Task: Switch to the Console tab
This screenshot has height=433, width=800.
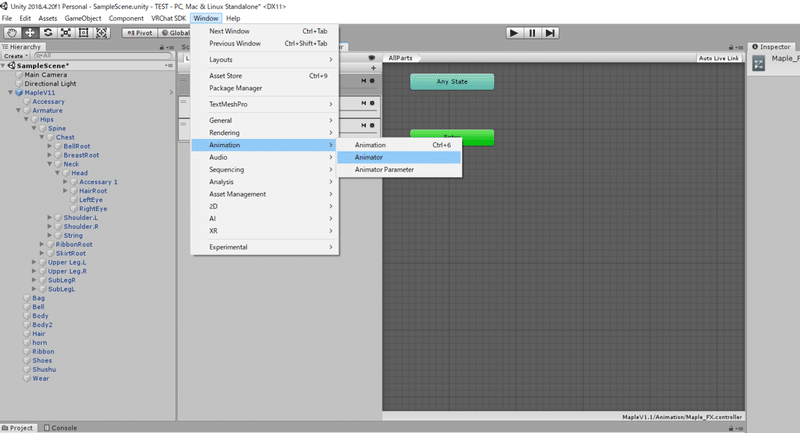Action: point(60,428)
